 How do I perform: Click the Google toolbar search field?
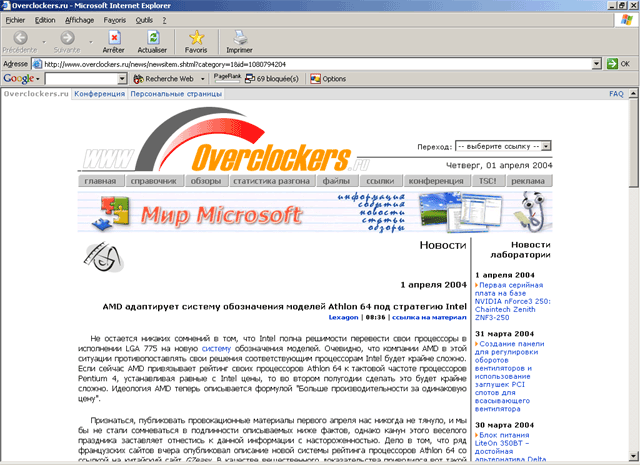point(82,79)
